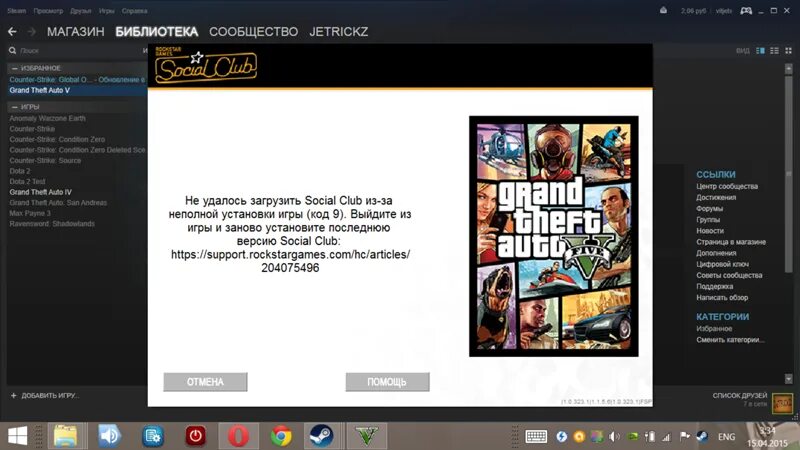The width and height of the screenshot is (800, 450).
Task: Open the Центр сообщества link
Action: (x=727, y=186)
